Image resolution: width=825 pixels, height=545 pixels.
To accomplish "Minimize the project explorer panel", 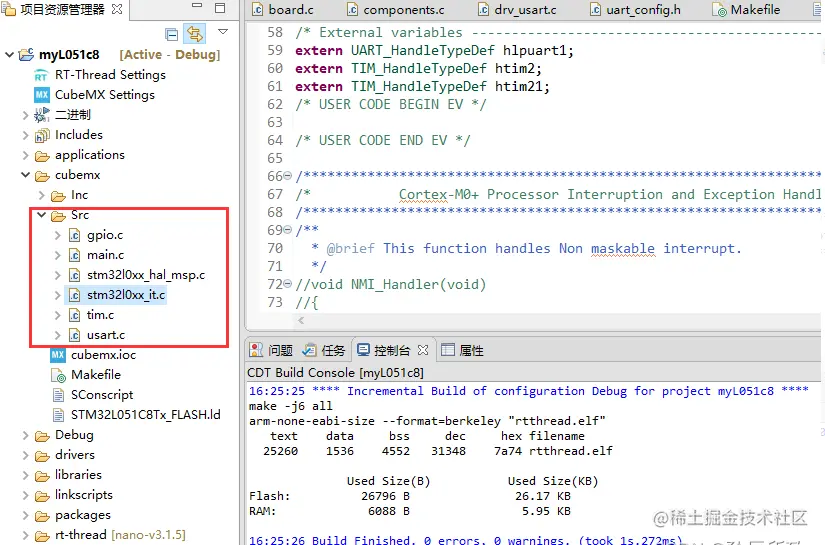I will (197, 6).
